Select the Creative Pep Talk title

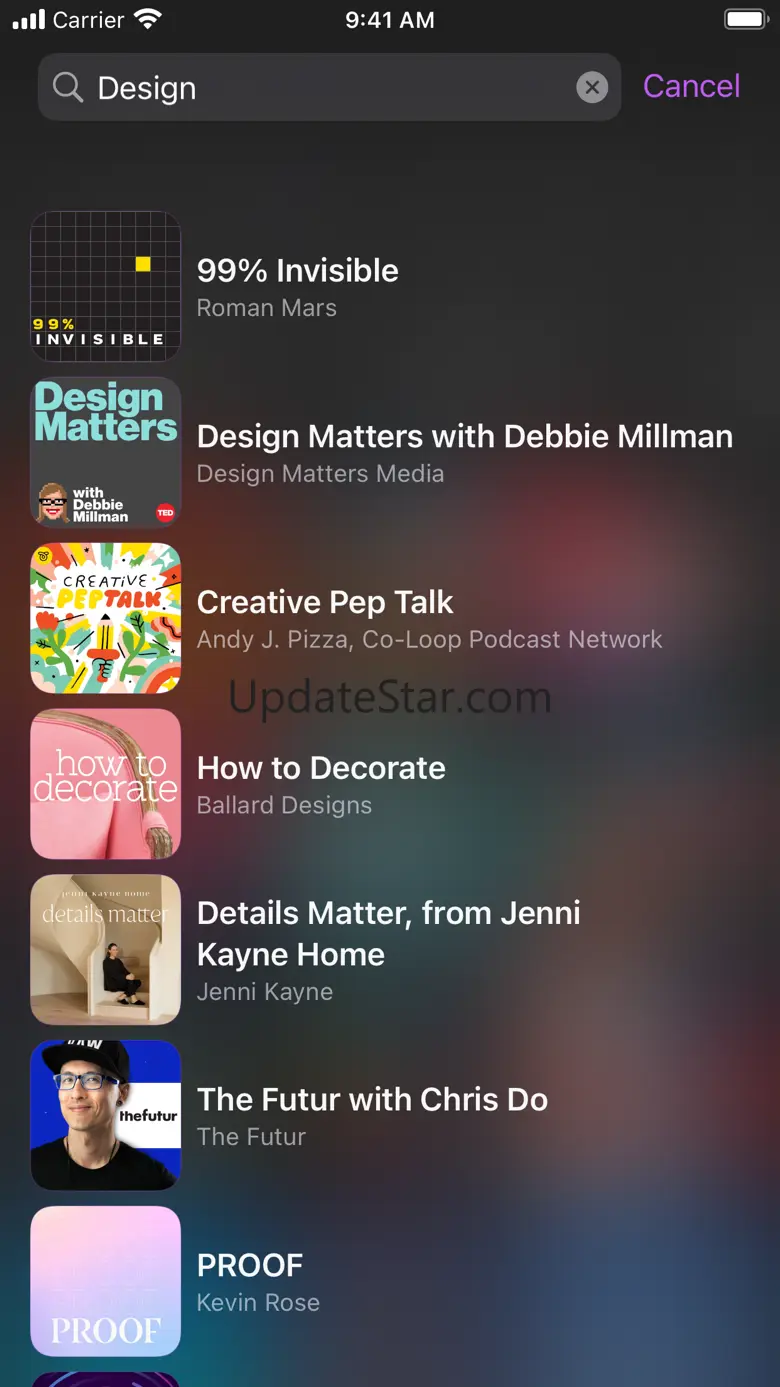[325, 602]
